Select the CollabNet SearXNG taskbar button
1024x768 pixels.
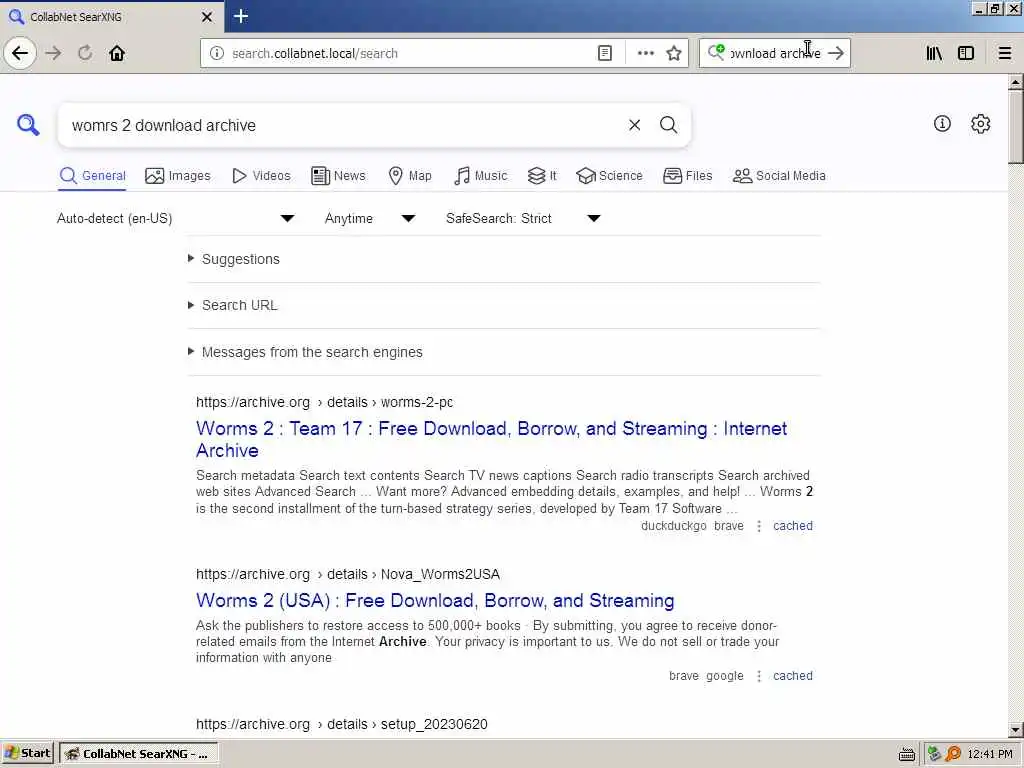pos(138,754)
